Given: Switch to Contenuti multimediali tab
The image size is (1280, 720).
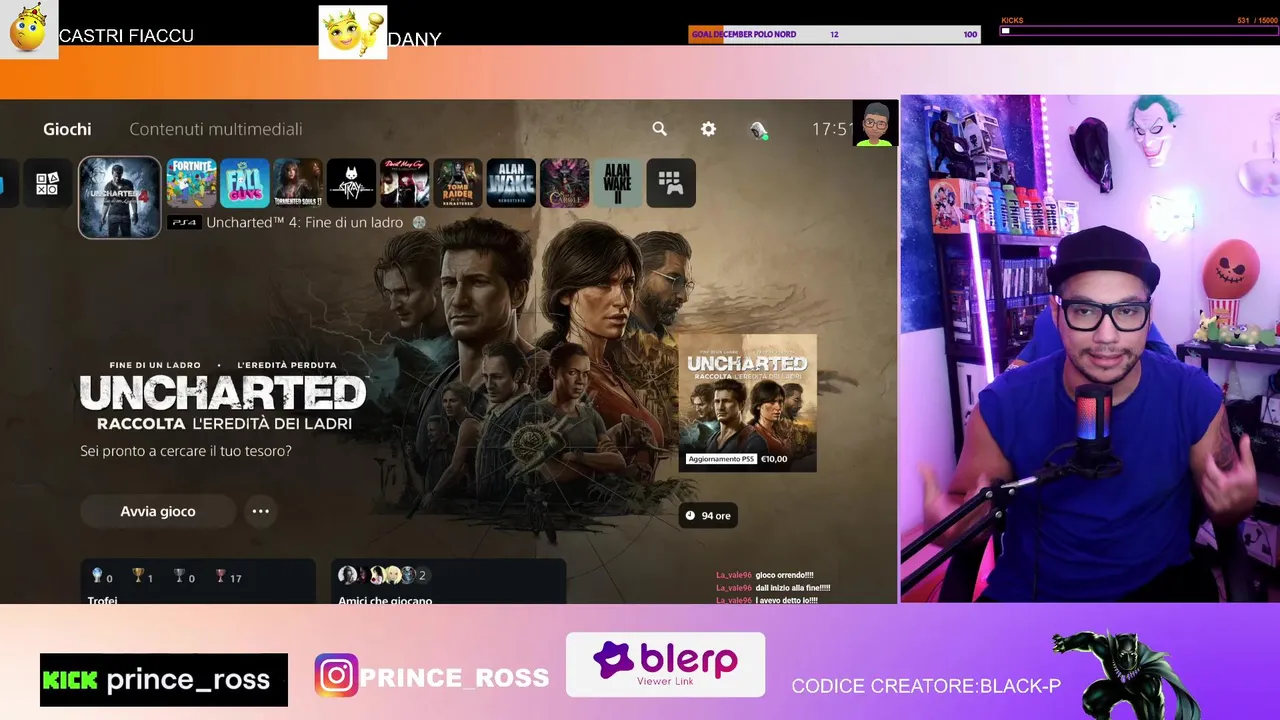Looking at the screenshot, I should click(x=216, y=129).
